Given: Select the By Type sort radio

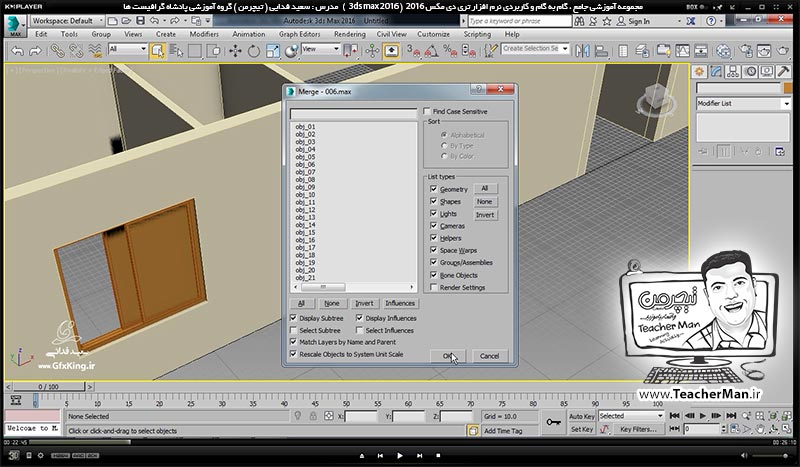Looking at the screenshot, I should click(444, 145).
